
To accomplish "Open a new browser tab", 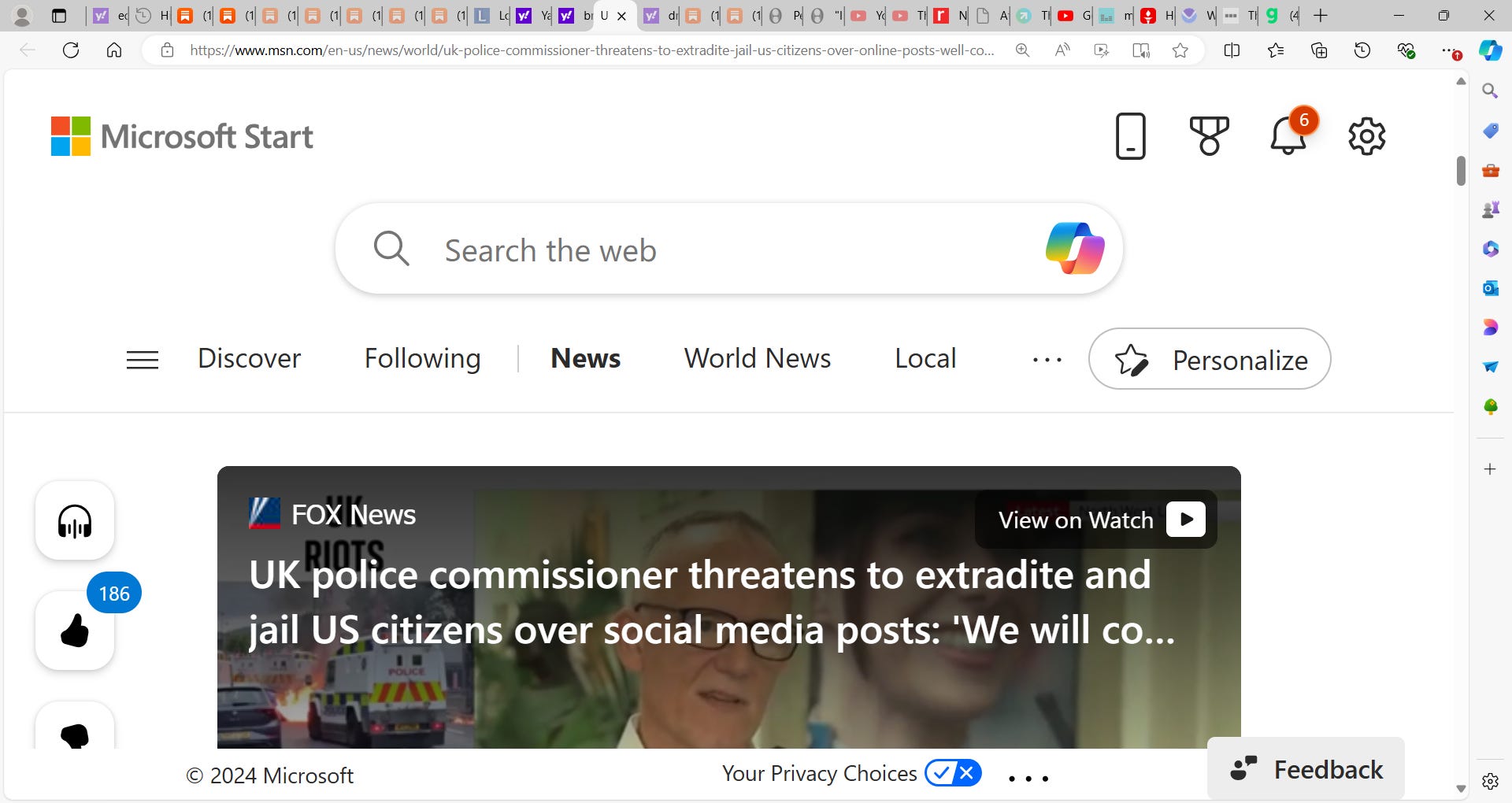I will [1321, 15].
